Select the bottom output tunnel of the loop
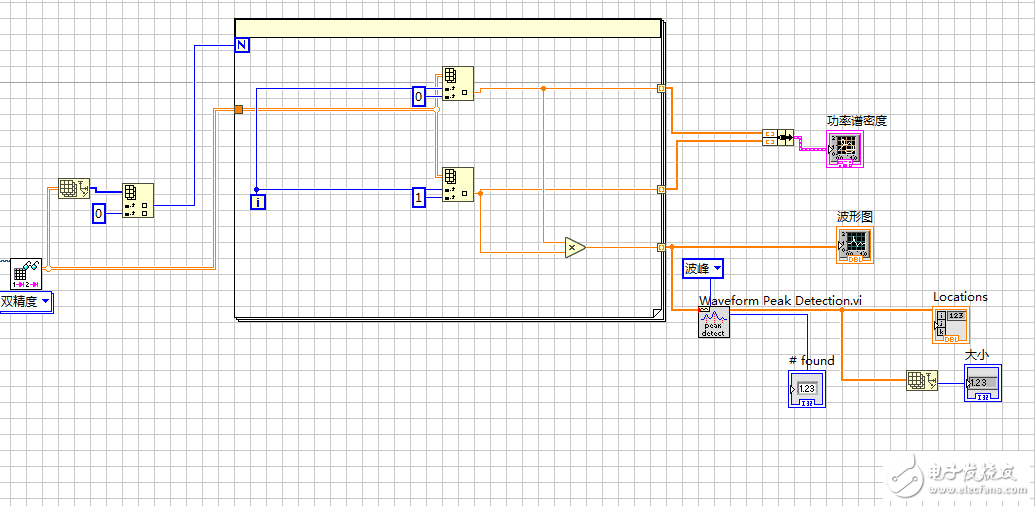Image resolution: width=1035 pixels, height=506 pixels. (x=661, y=247)
